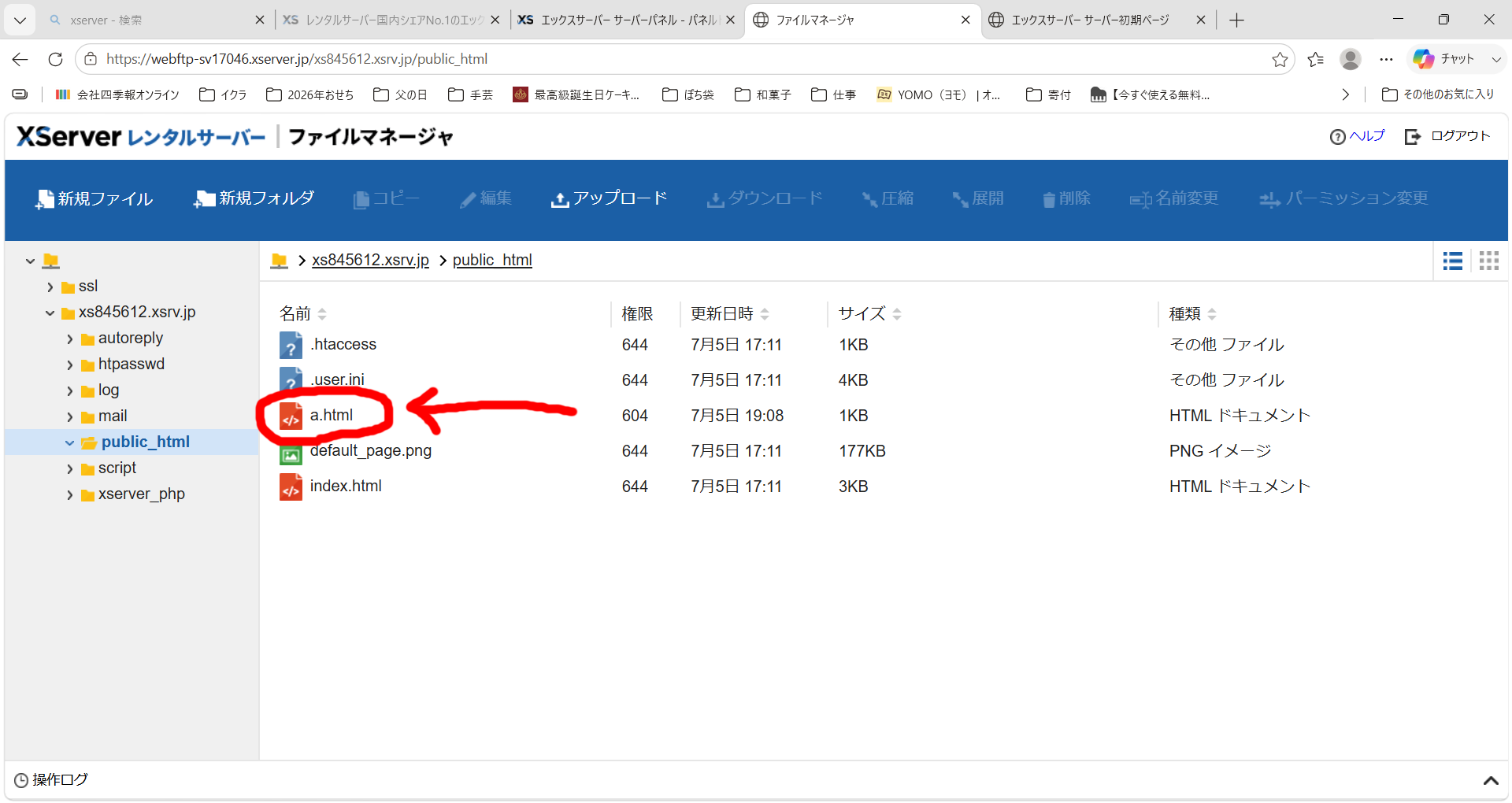Screen dimensions: 1512x803
Task: Switch to the エックスサーバー サーバー初期ページ tab
Action: click(1090, 20)
